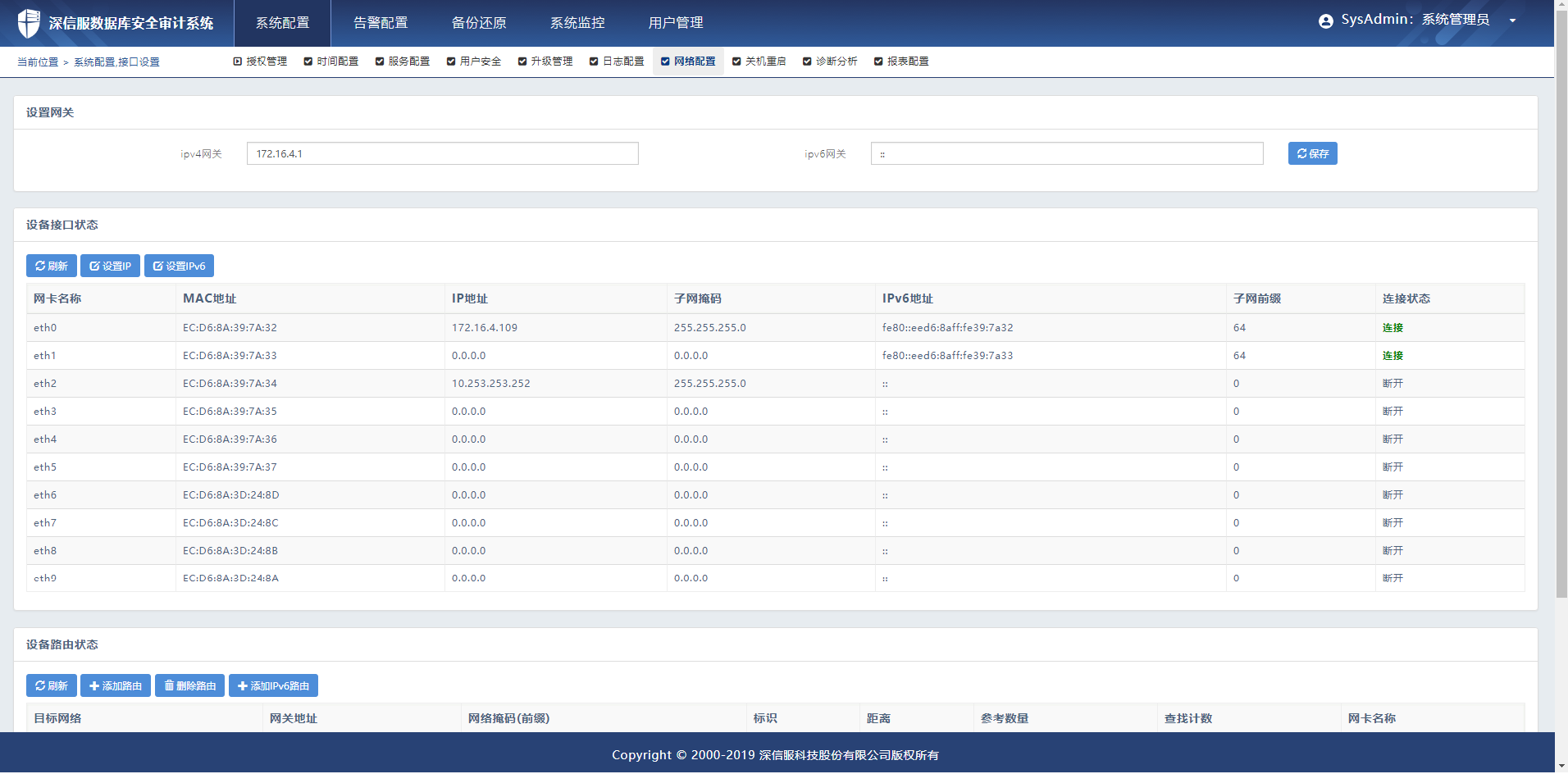
Task: Switch to the 告警配置 tab
Action: (x=381, y=23)
